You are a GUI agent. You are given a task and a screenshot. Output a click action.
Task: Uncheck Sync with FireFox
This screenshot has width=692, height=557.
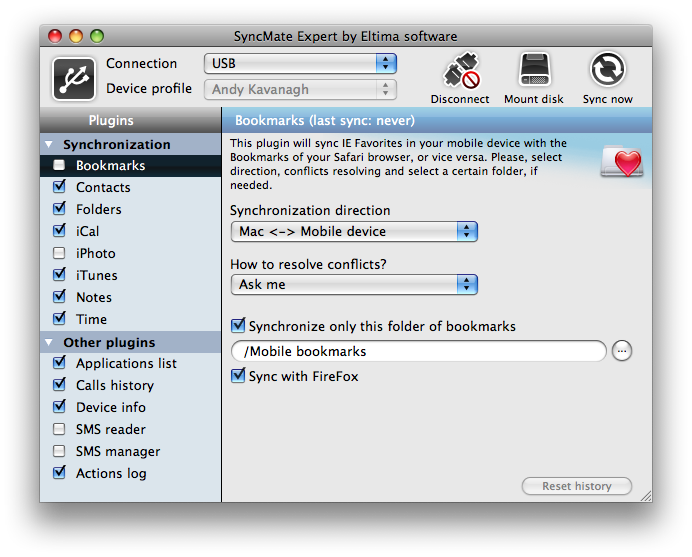pyautogui.click(x=238, y=376)
